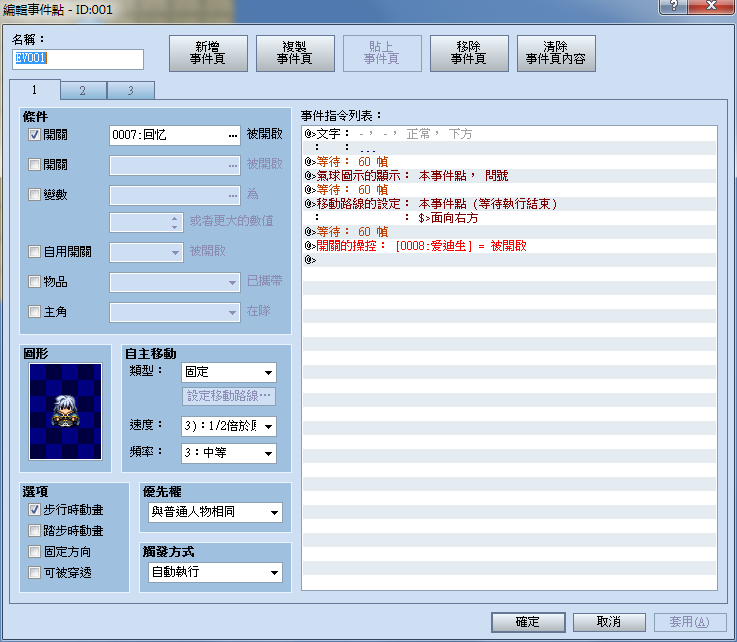Screen dimensions: 737x642
Task: Click the 新增事件頁 button
Action: pos(208,53)
